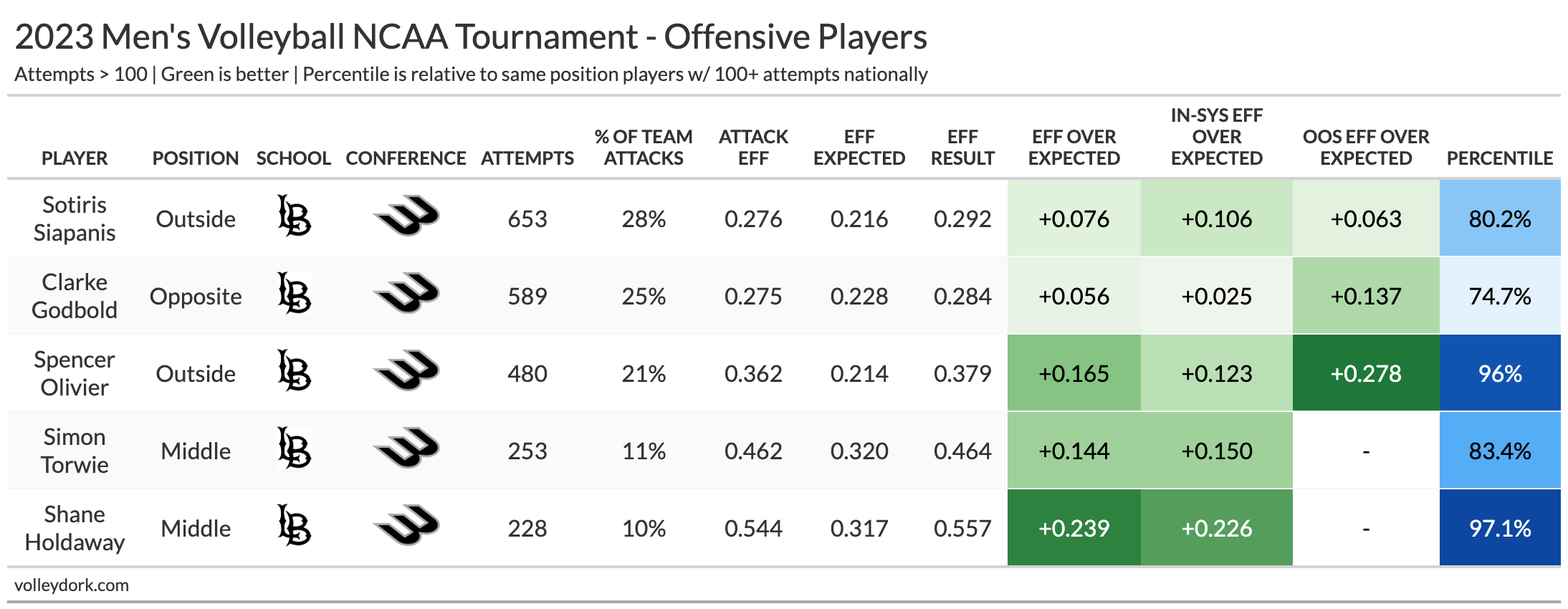
Task: Click the light blue 80.2% percentile cell
Action: click(x=1500, y=219)
